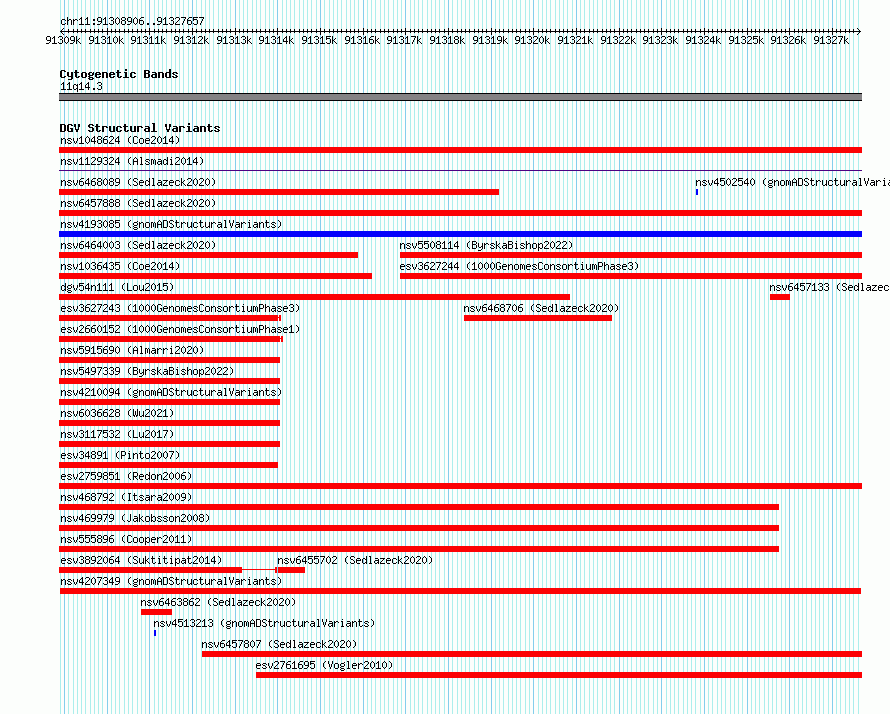Open nsv1036435 (Coe2014) variant label
Viewport: 890px width, 714px height.
tap(120, 266)
